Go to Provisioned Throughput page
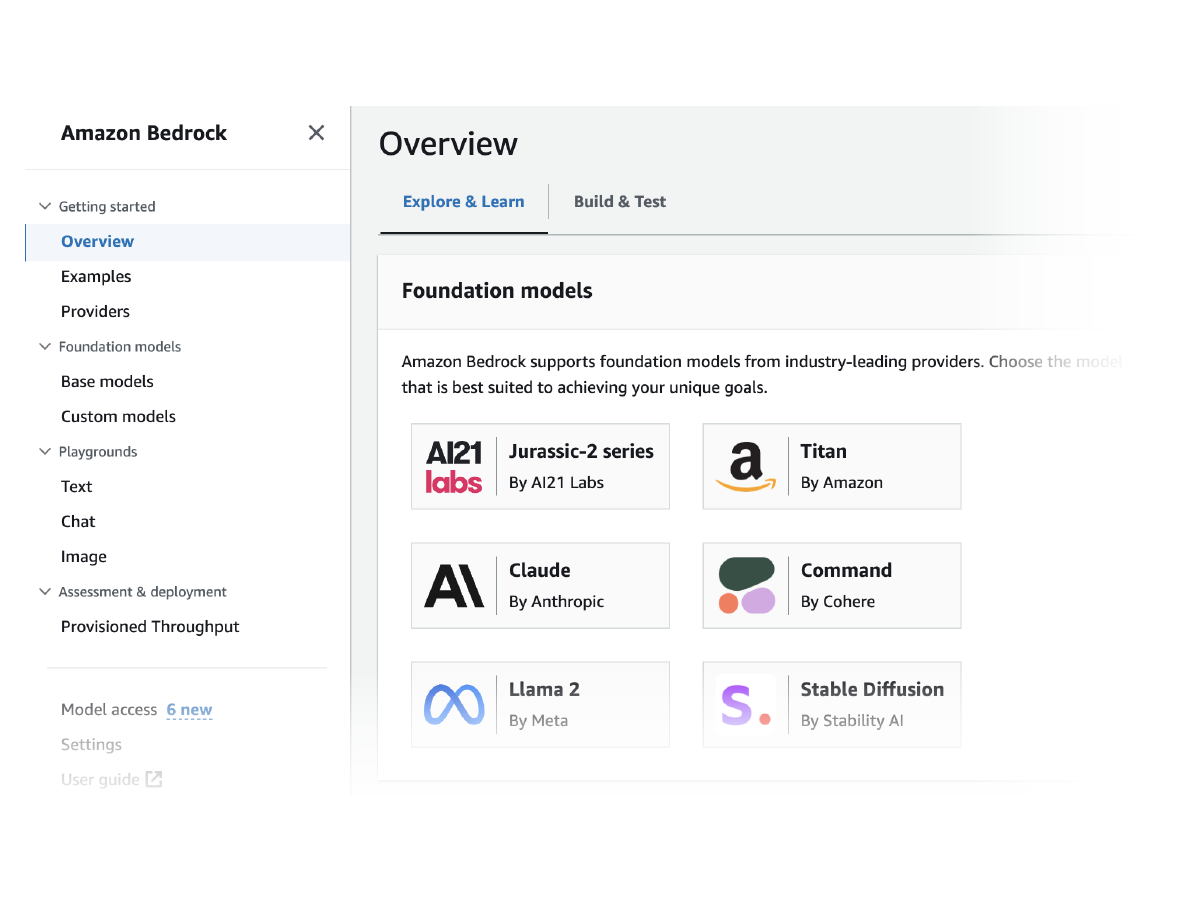This screenshot has width=1200, height=901. tap(150, 626)
